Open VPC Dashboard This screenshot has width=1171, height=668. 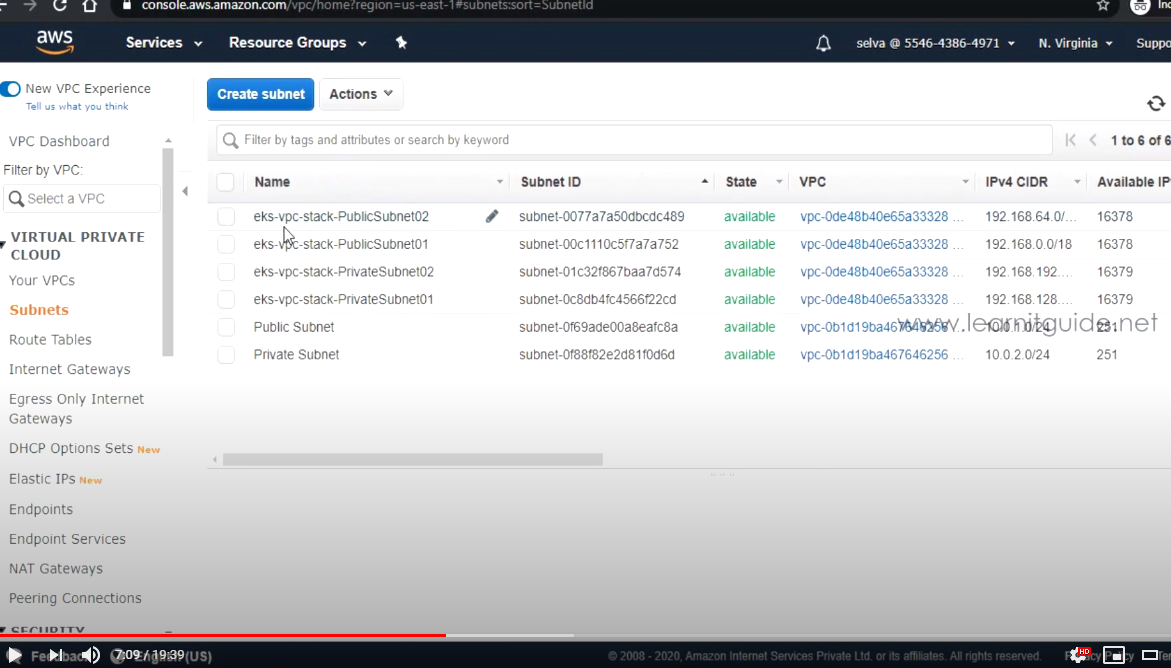point(59,141)
